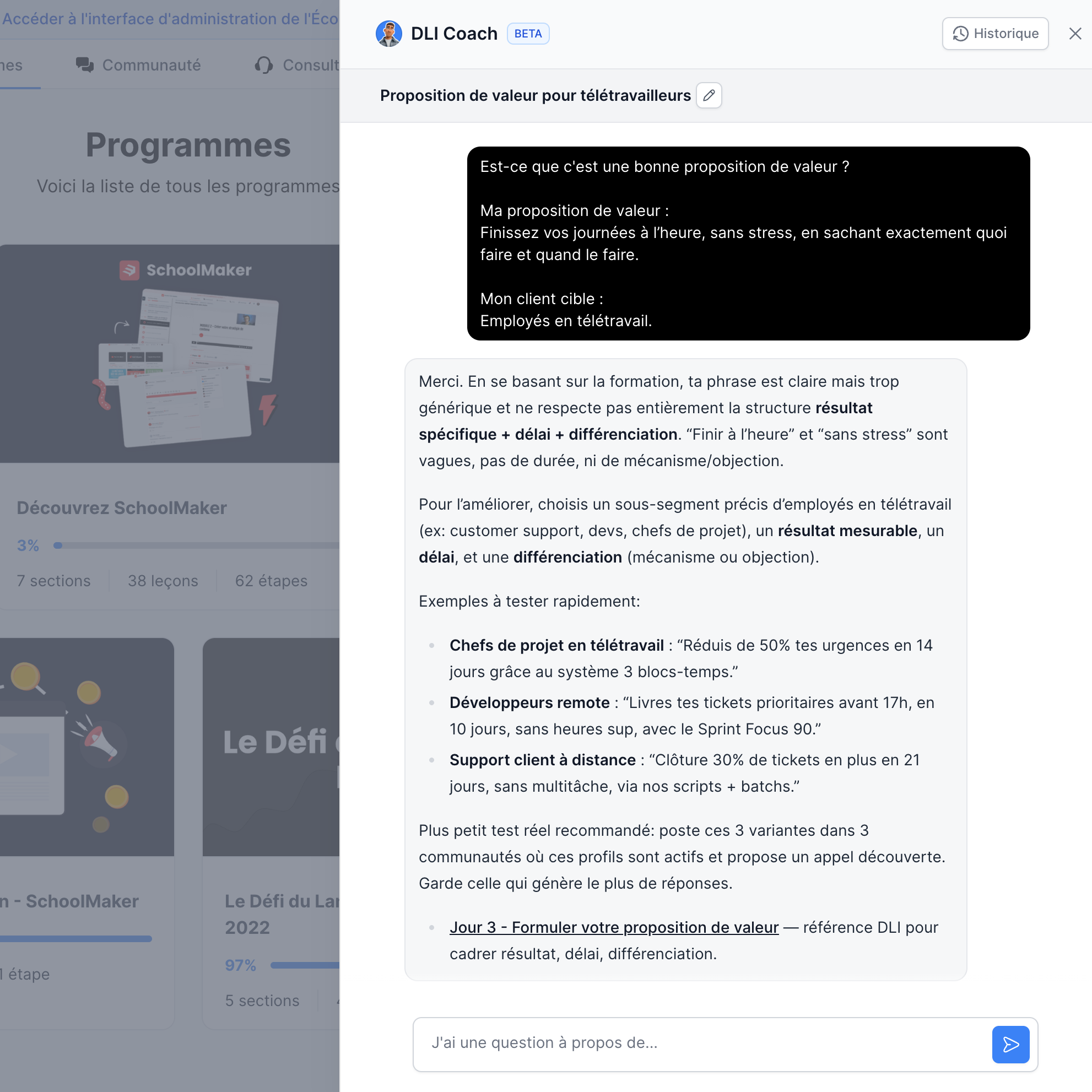Image resolution: width=1092 pixels, height=1092 pixels.
Task: Click the send message arrow button
Action: tap(1010, 1044)
